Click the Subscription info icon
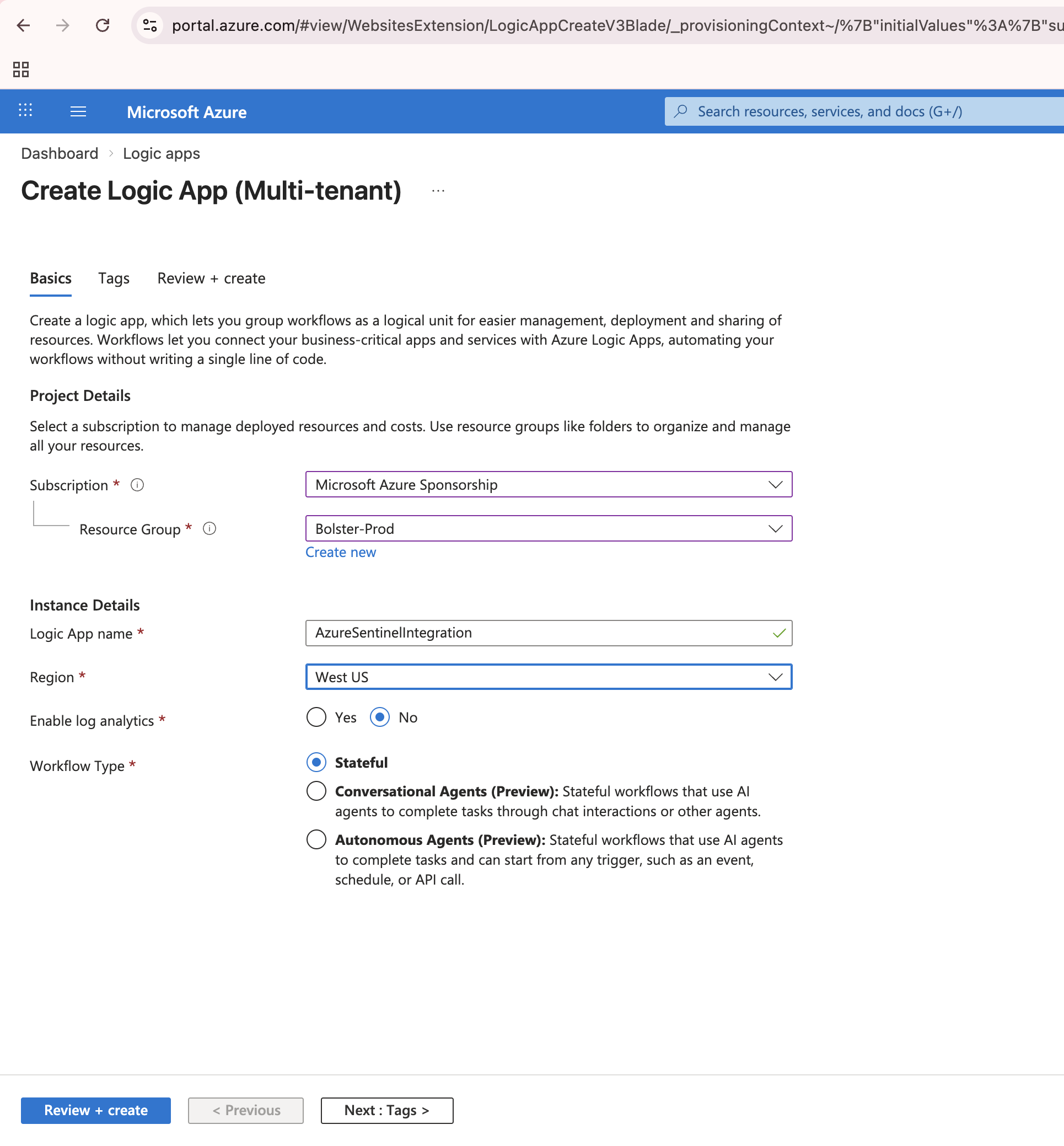 click(x=137, y=485)
